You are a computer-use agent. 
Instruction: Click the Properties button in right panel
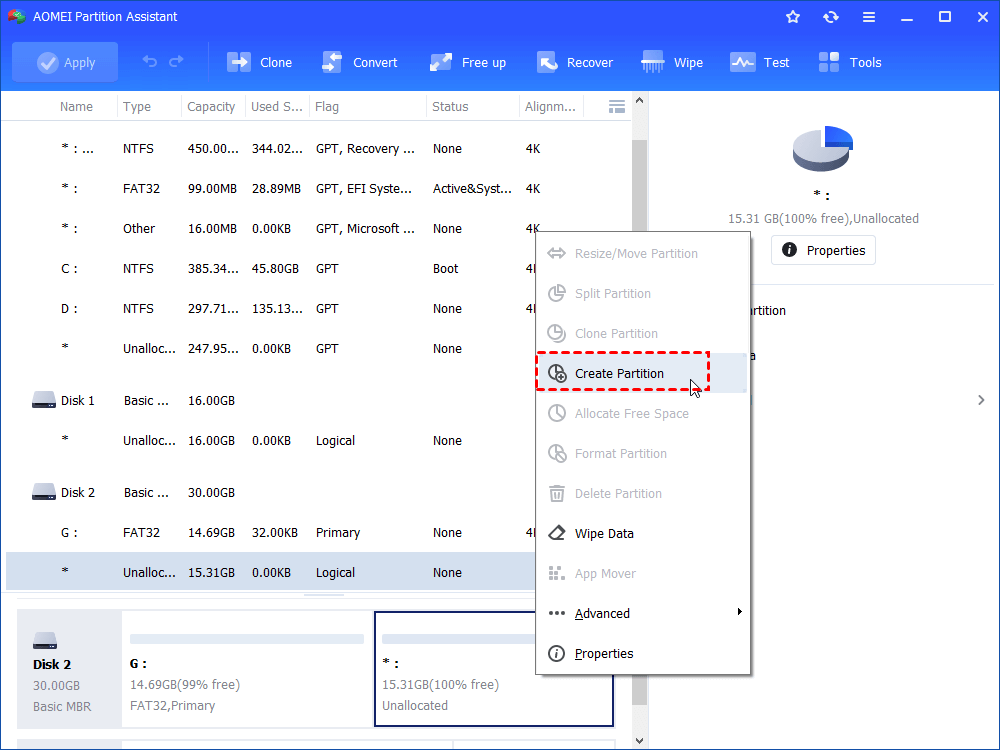(x=823, y=250)
